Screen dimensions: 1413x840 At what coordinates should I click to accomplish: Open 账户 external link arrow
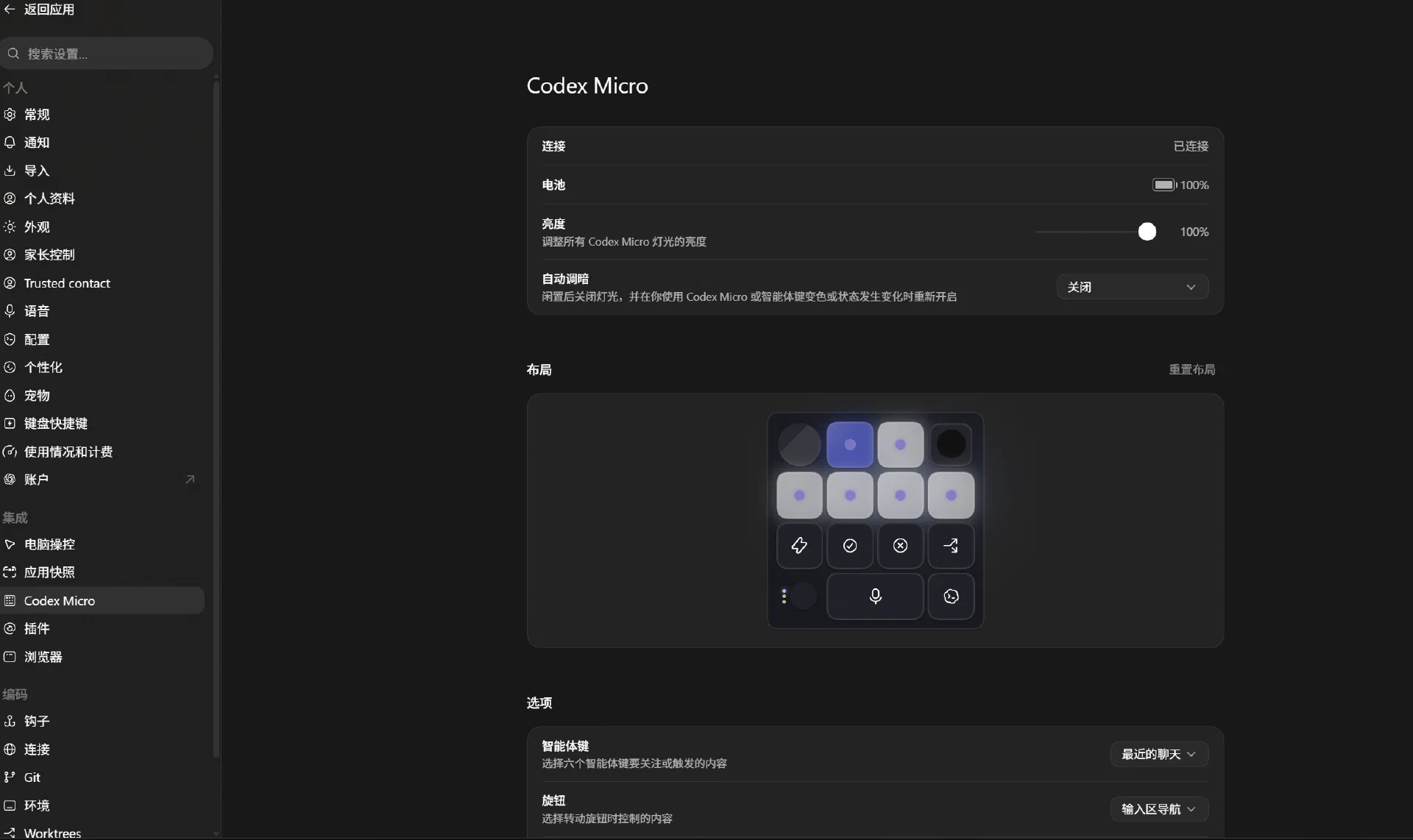190,480
